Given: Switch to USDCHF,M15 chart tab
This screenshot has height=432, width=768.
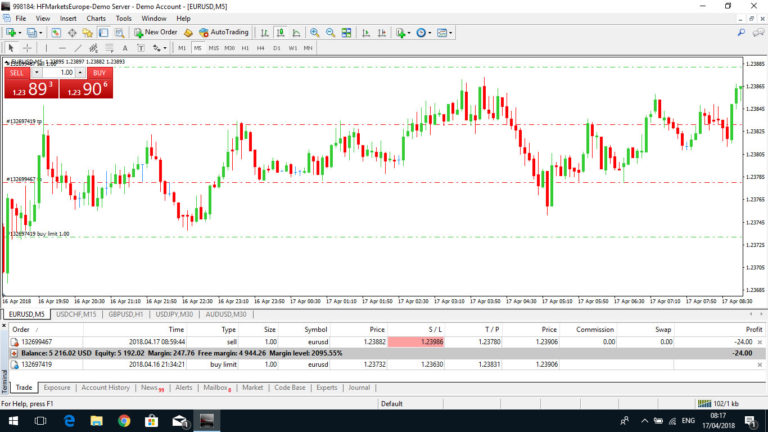Looking at the screenshot, I should coord(76,314).
